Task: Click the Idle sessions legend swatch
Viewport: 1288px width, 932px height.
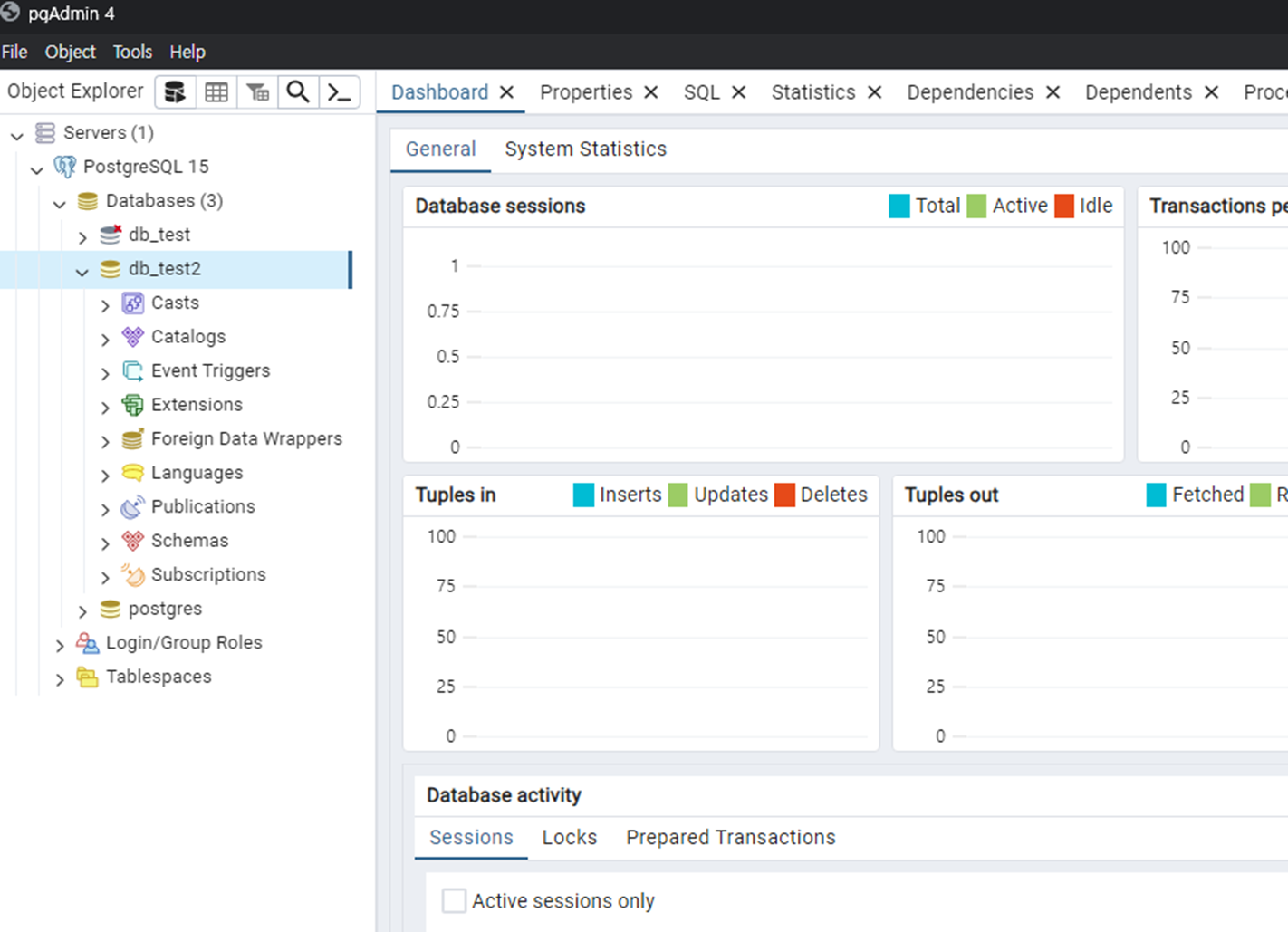Action: click(x=1064, y=207)
